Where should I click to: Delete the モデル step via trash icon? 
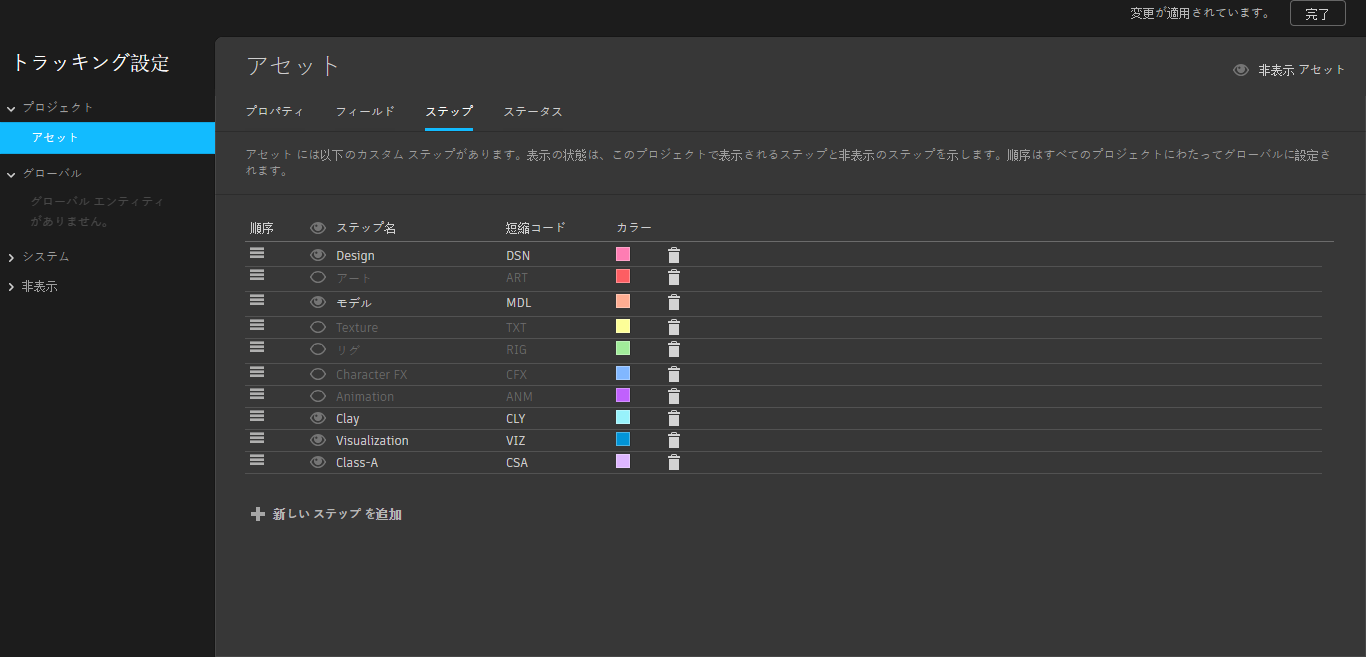click(674, 302)
